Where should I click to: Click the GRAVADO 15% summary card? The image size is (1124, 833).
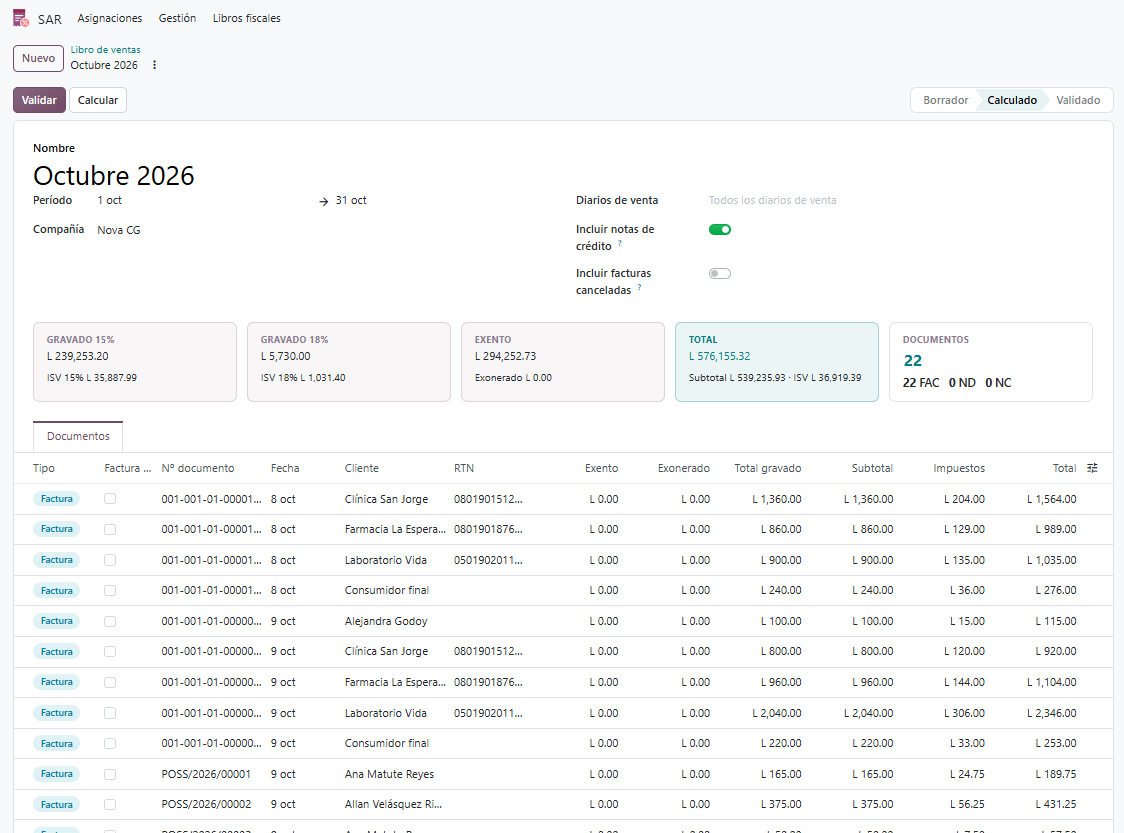coord(135,362)
